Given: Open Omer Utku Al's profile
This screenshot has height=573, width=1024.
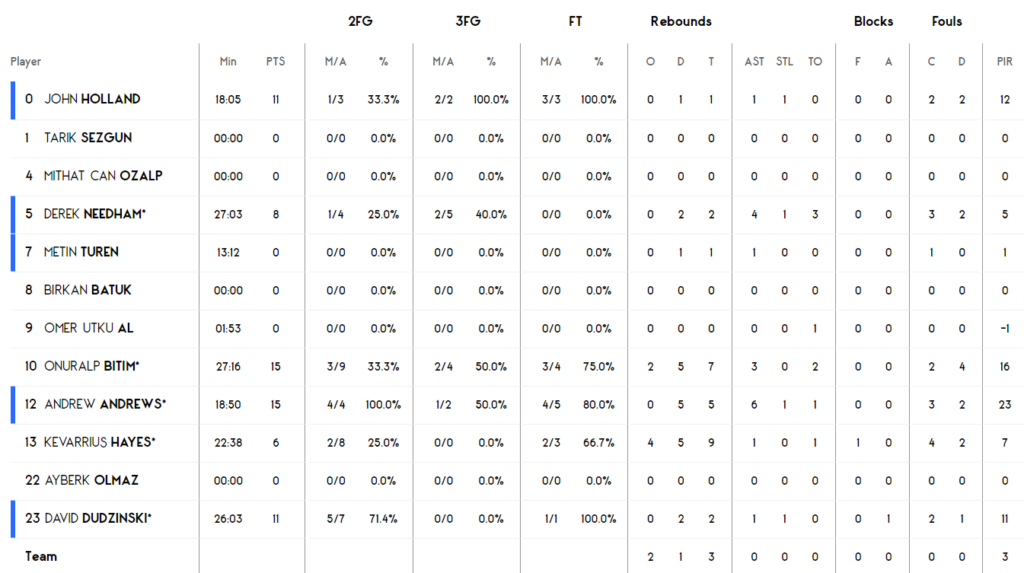Looking at the screenshot, I should click(x=88, y=328).
